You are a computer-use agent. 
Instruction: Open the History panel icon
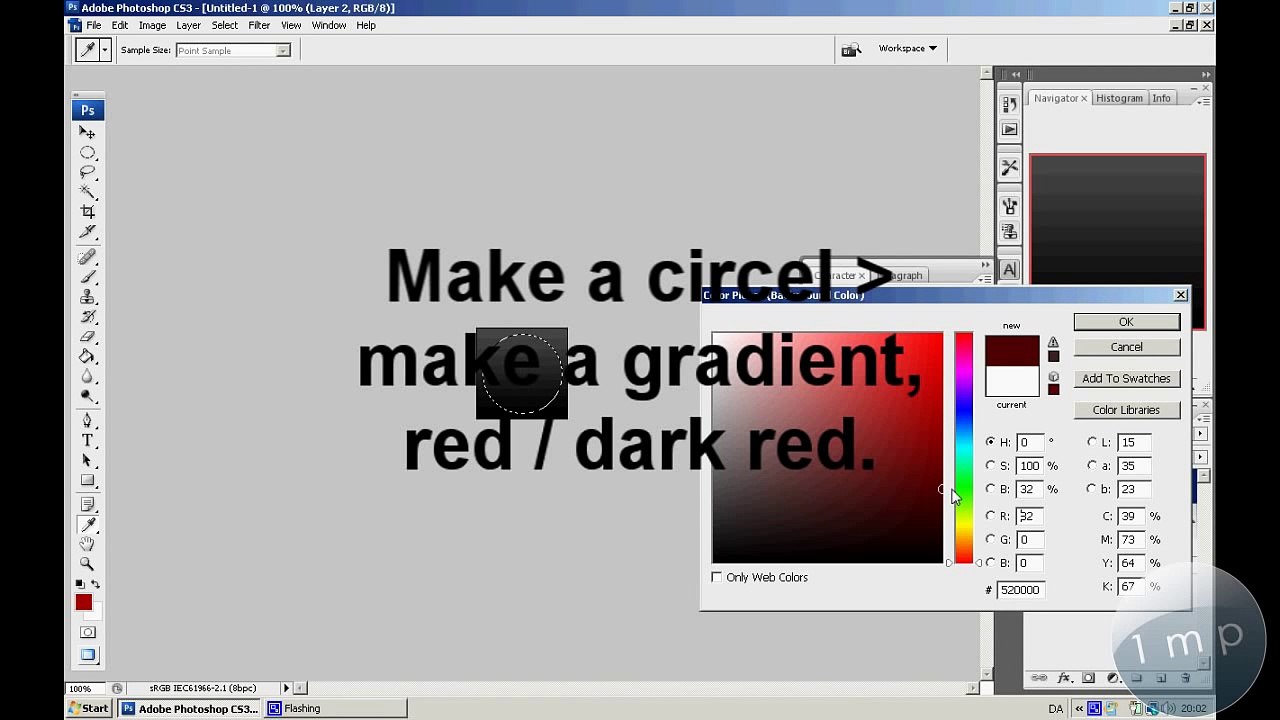click(x=1009, y=103)
